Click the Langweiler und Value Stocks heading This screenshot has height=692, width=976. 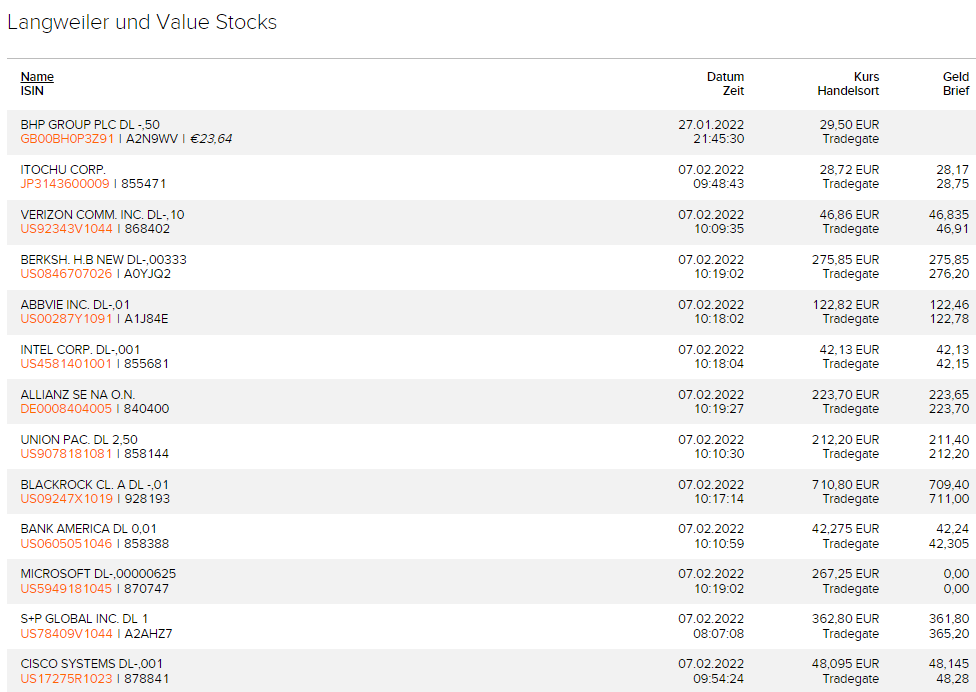click(x=142, y=22)
